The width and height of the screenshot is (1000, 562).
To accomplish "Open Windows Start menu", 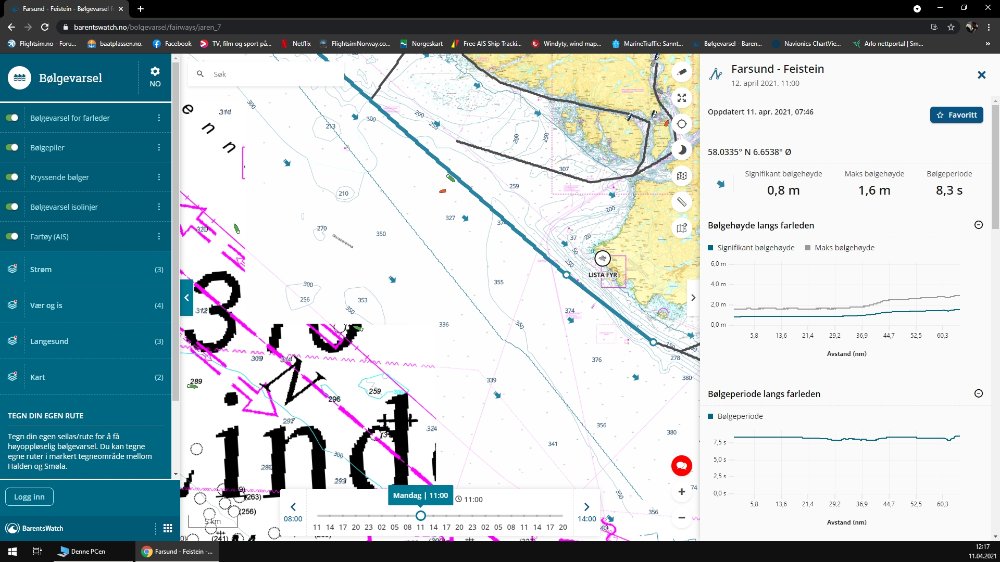I will pyautogui.click(x=12, y=551).
